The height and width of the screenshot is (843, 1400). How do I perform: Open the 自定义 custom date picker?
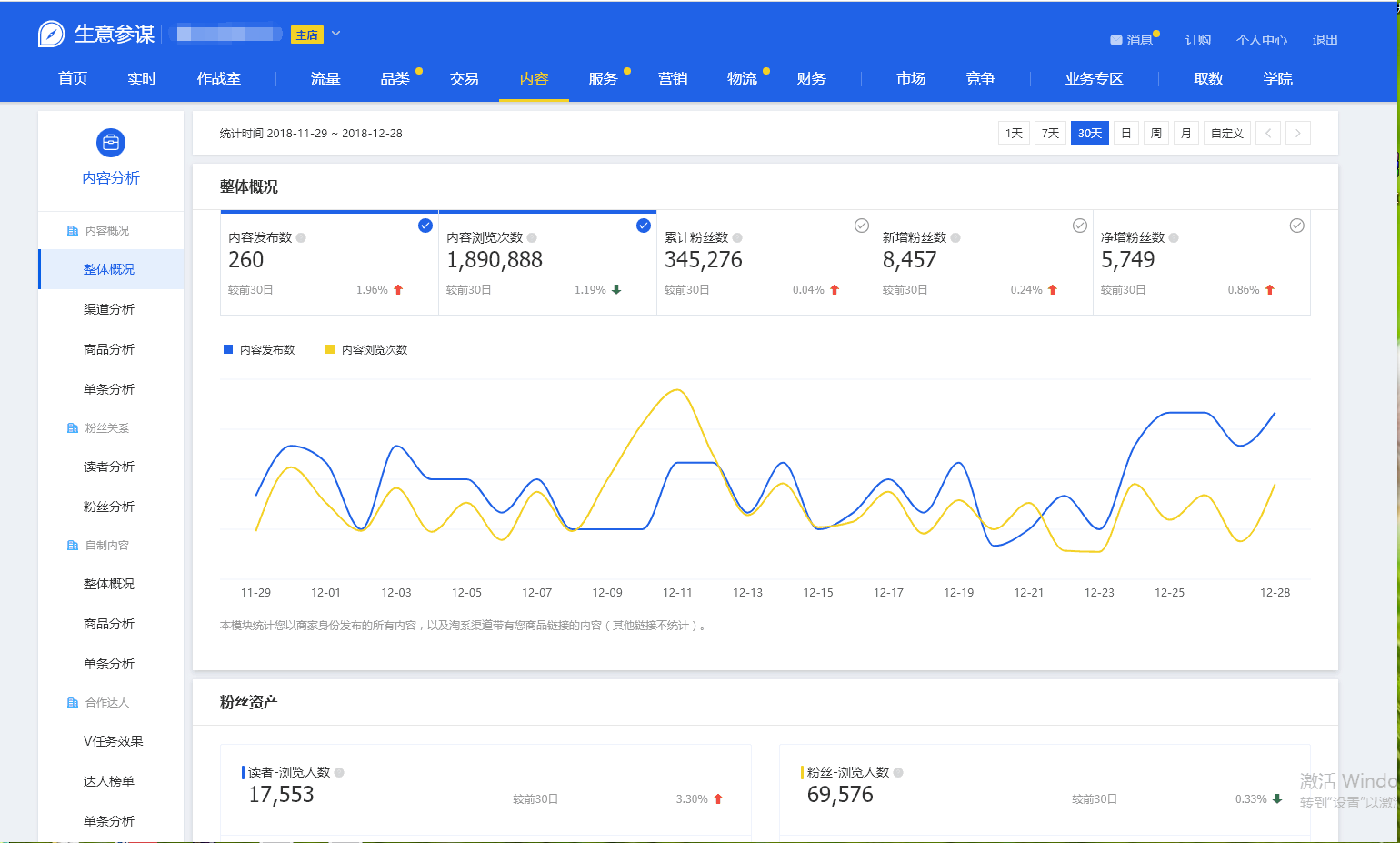click(x=1227, y=133)
